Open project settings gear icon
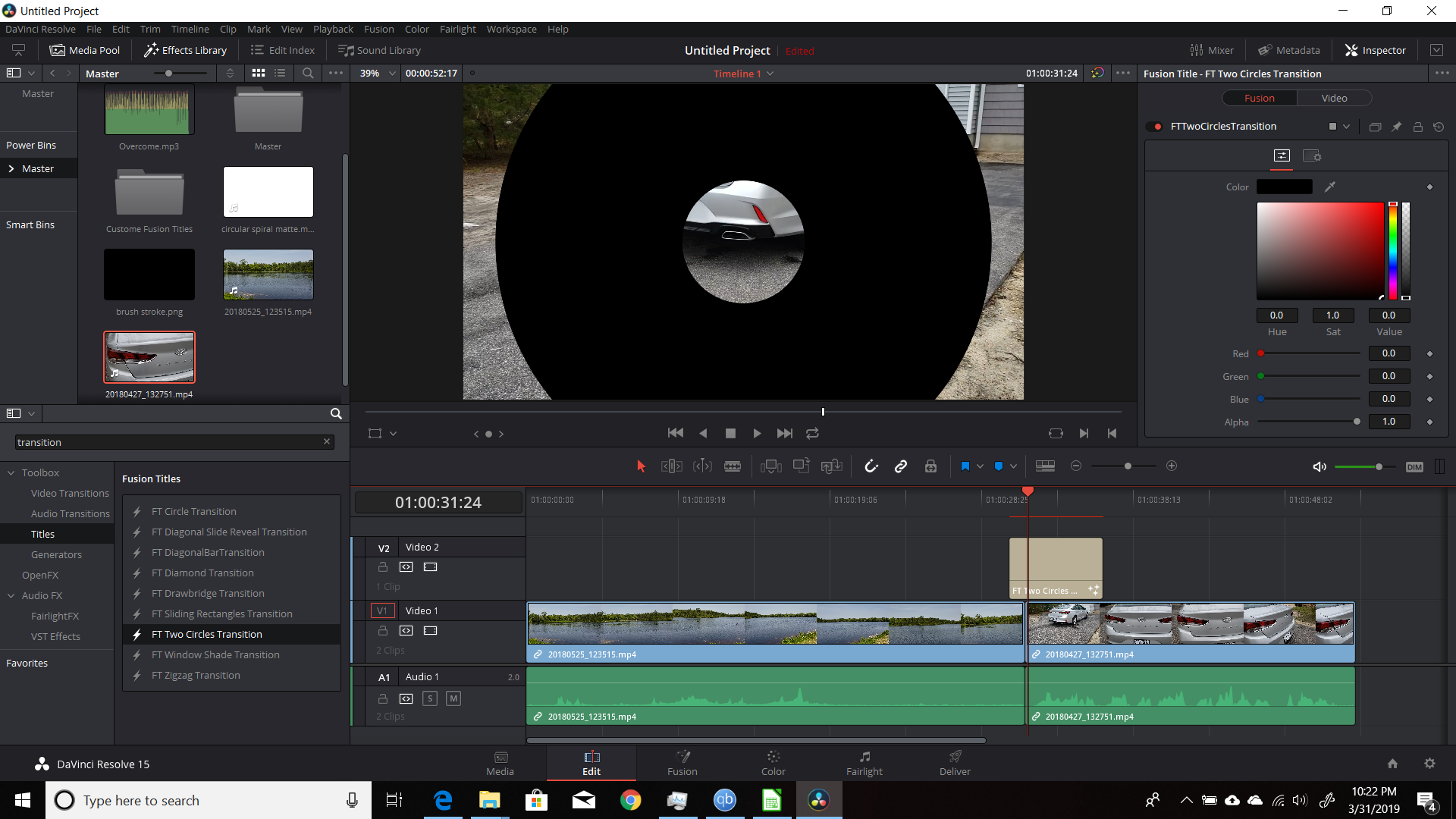The image size is (1456, 819). (1429, 764)
